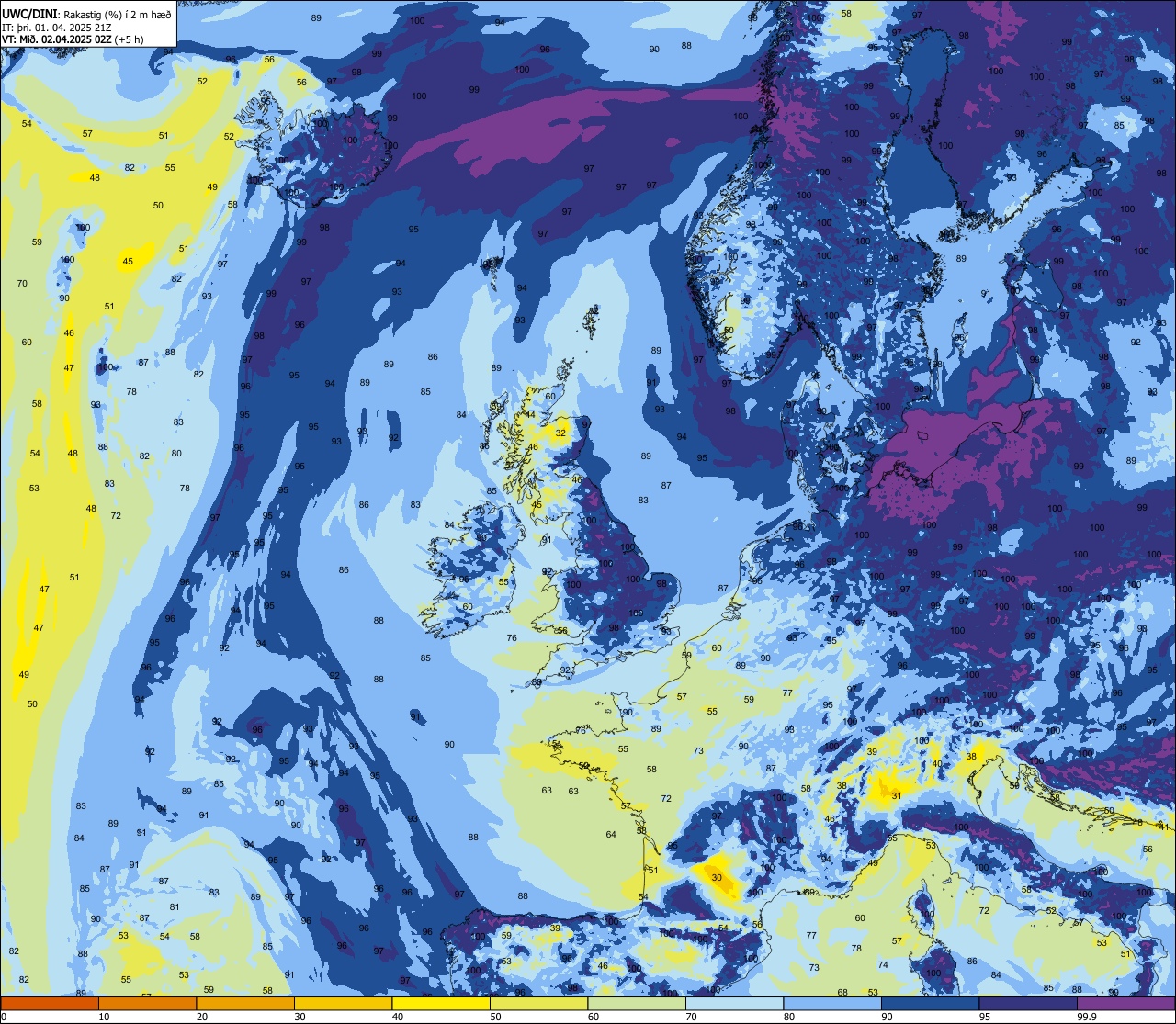Image resolution: width=1176 pixels, height=1024 pixels.
Task: Click the 'IT: Þri. 01. 04. 2025 21Z' line
Action: pos(59,28)
